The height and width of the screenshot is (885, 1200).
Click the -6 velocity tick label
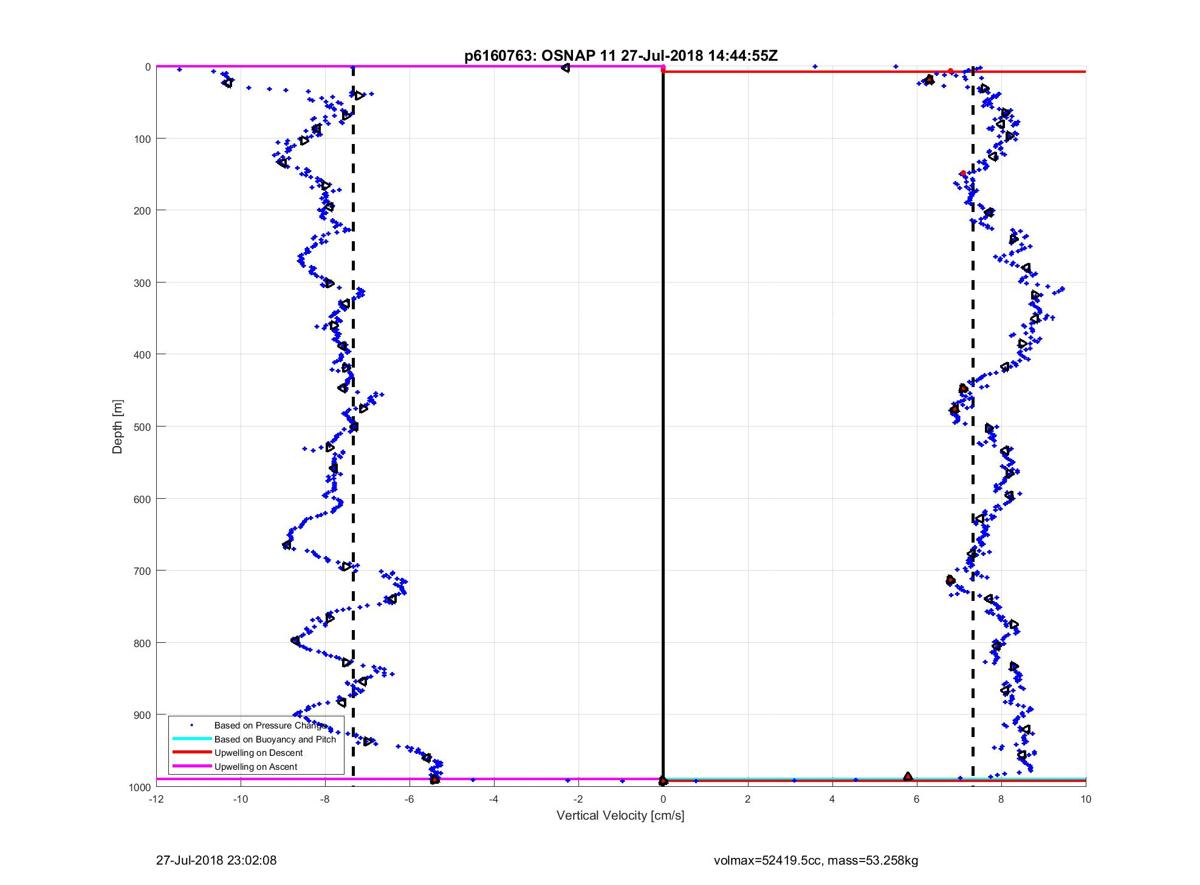coord(409,799)
